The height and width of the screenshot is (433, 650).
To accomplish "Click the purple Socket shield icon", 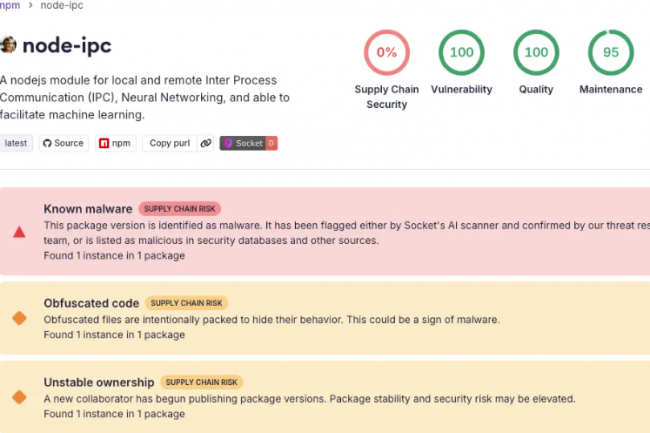I will click(x=228, y=143).
